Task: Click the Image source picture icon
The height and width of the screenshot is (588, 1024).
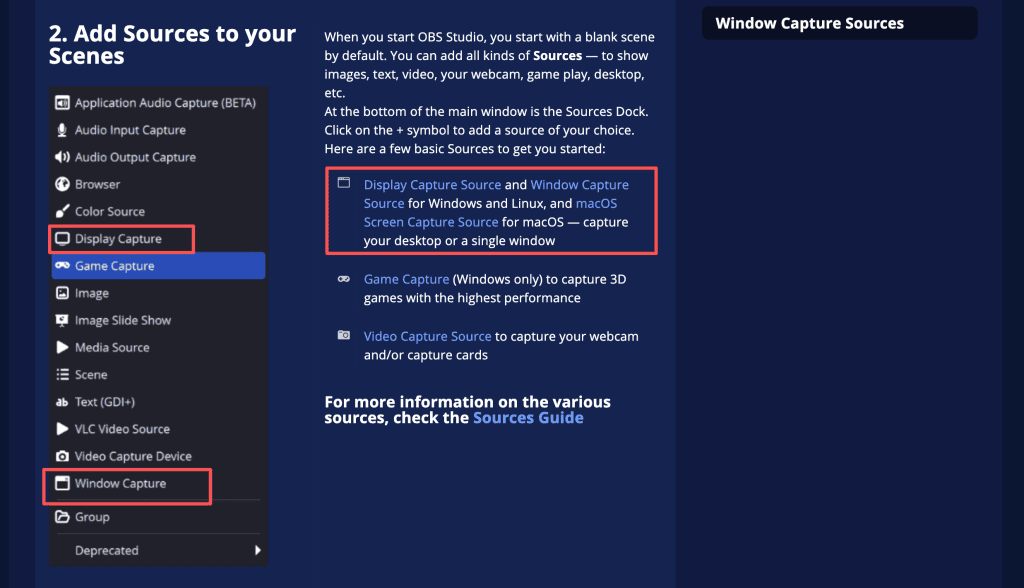Action: pyautogui.click(x=62, y=293)
